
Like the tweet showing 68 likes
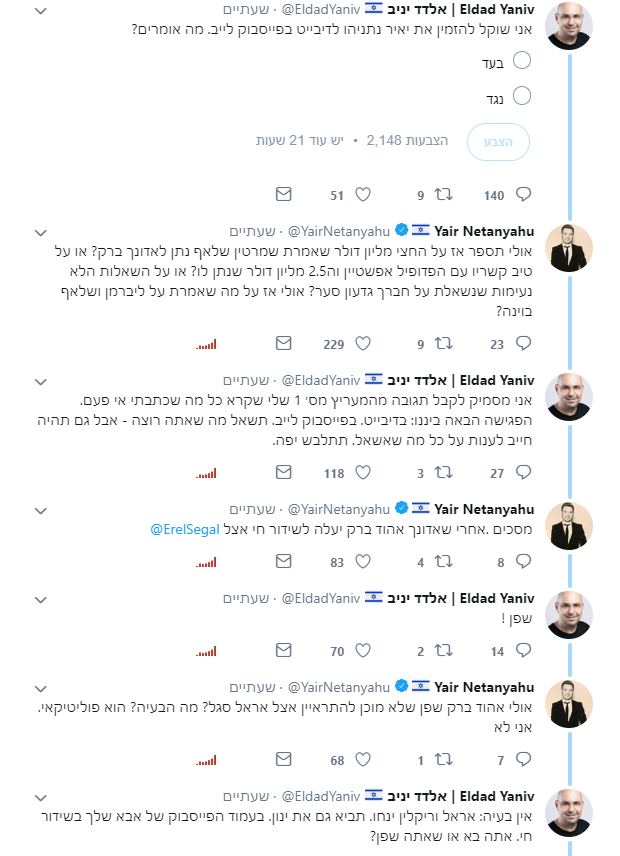pyautogui.click(x=363, y=760)
